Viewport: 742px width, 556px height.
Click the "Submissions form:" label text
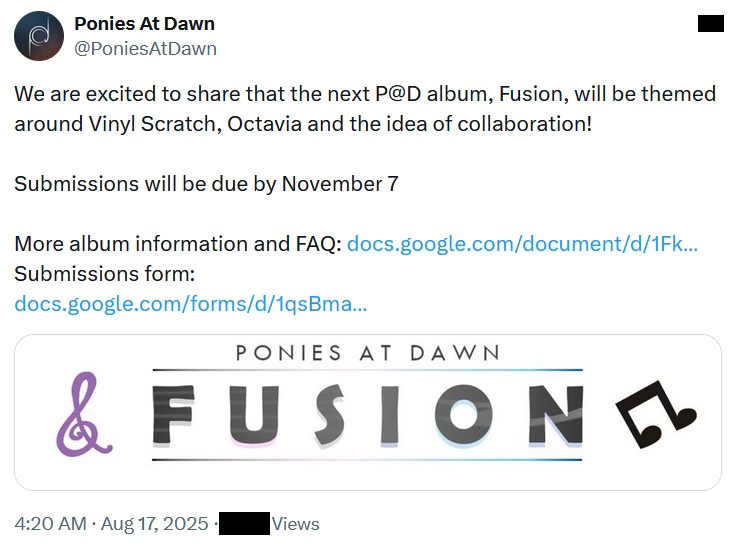click(x=104, y=274)
